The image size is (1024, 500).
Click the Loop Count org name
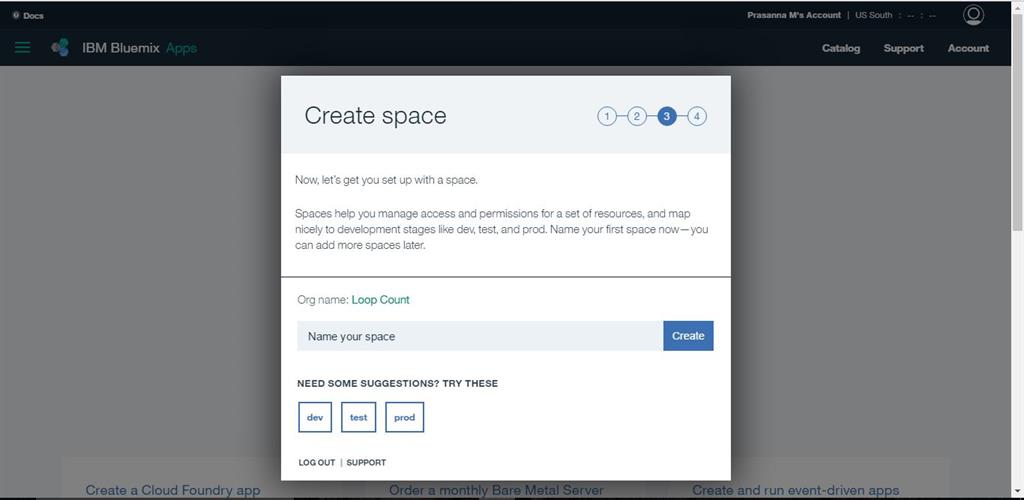[x=380, y=300]
